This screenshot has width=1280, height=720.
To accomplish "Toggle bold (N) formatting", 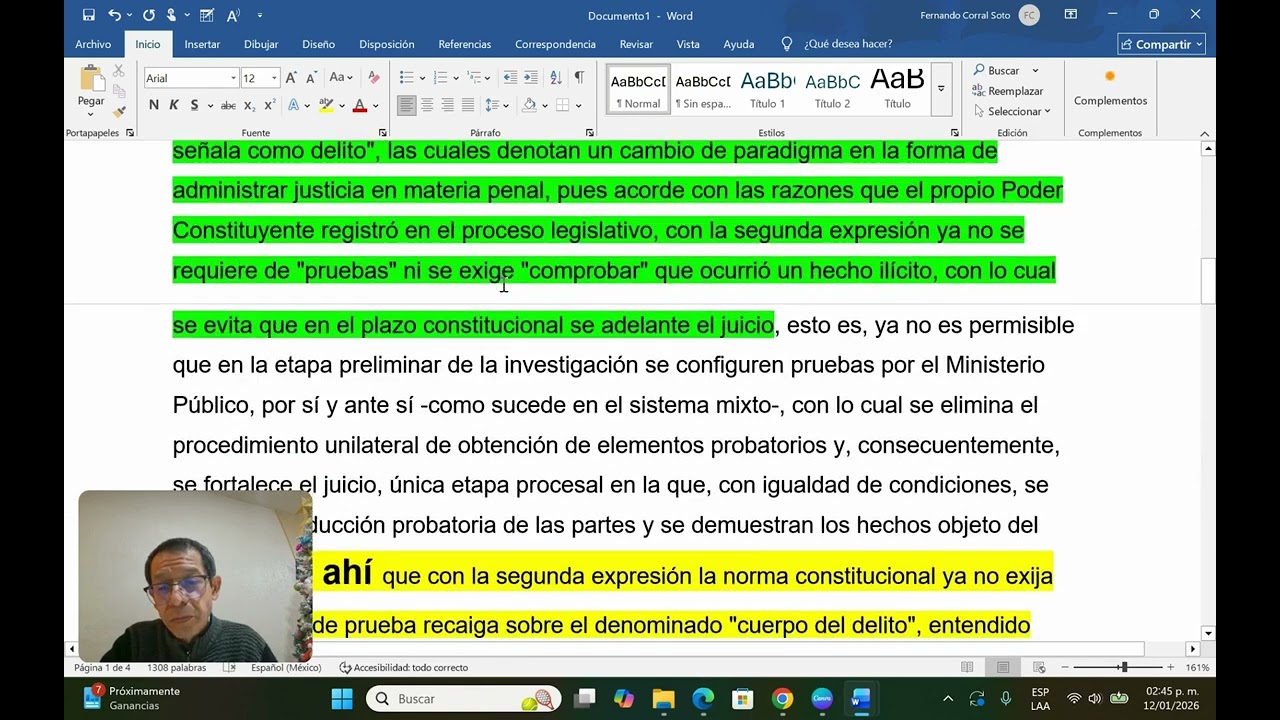I will pyautogui.click(x=153, y=105).
